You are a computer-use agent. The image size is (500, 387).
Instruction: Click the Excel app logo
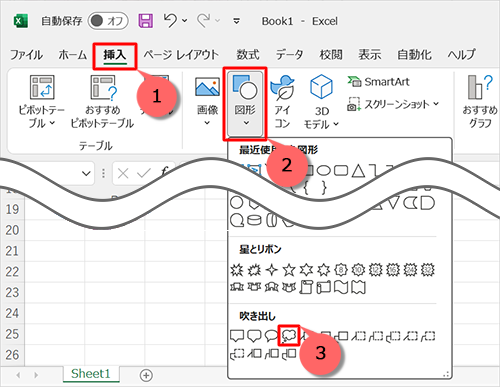(21, 21)
